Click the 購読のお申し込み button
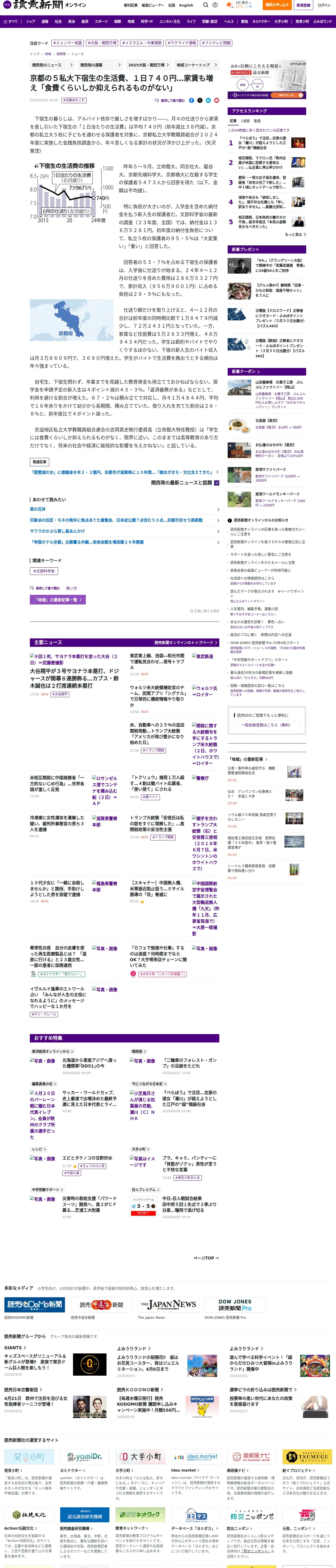Viewport: 336px width, 1568px height. coord(277,5)
